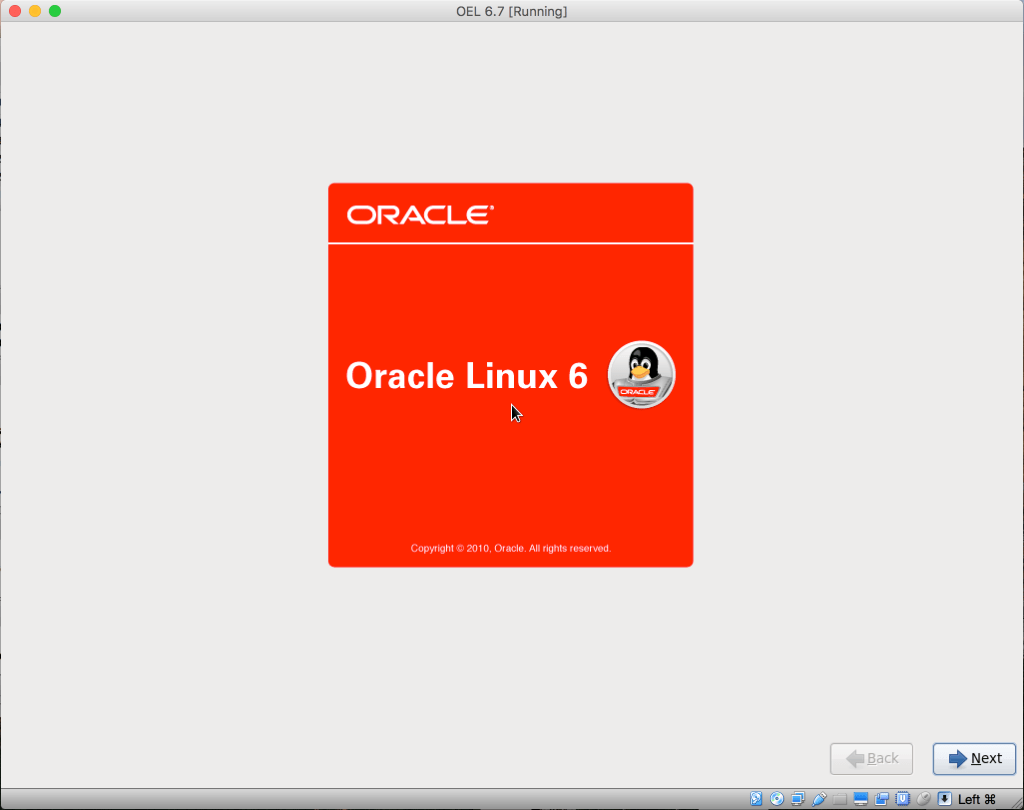
Task: Click the keyboard capture arrow status icon
Action: tap(944, 799)
